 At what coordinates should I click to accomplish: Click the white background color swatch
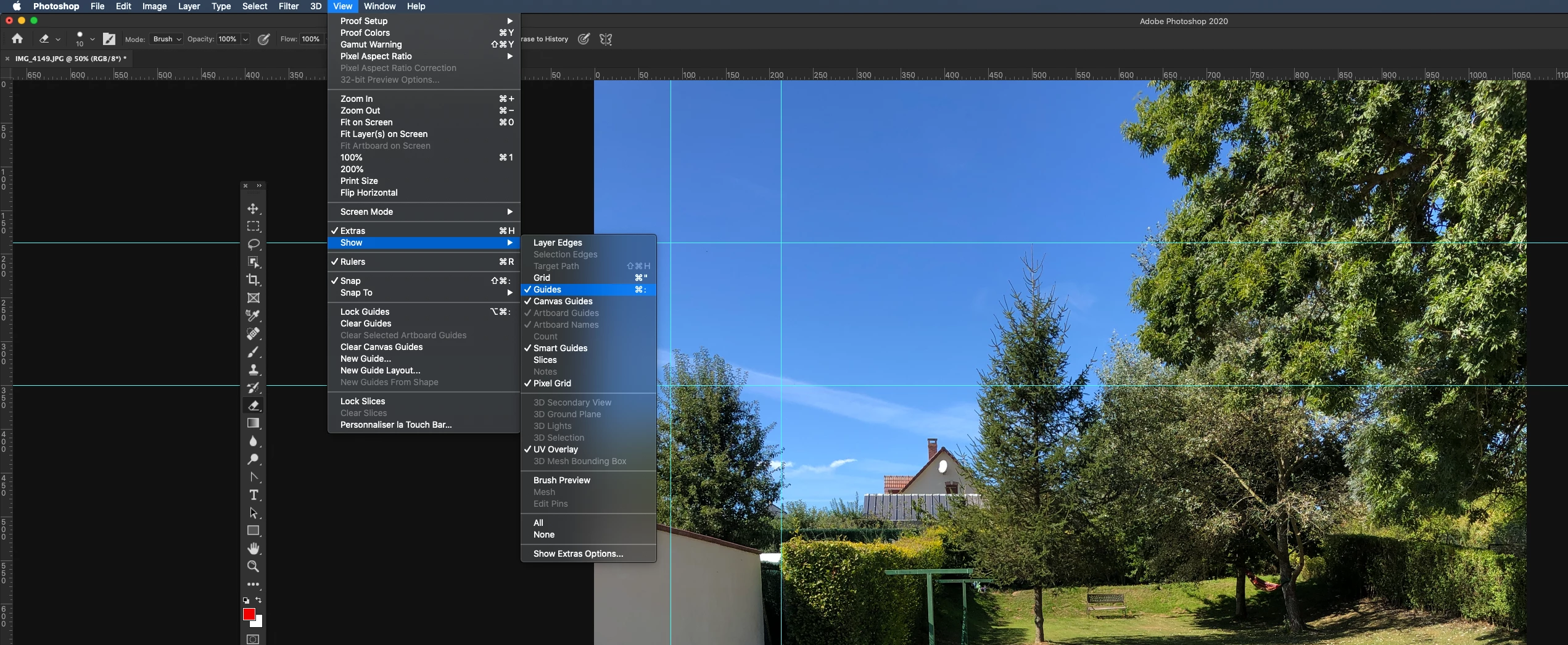(258, 623)
